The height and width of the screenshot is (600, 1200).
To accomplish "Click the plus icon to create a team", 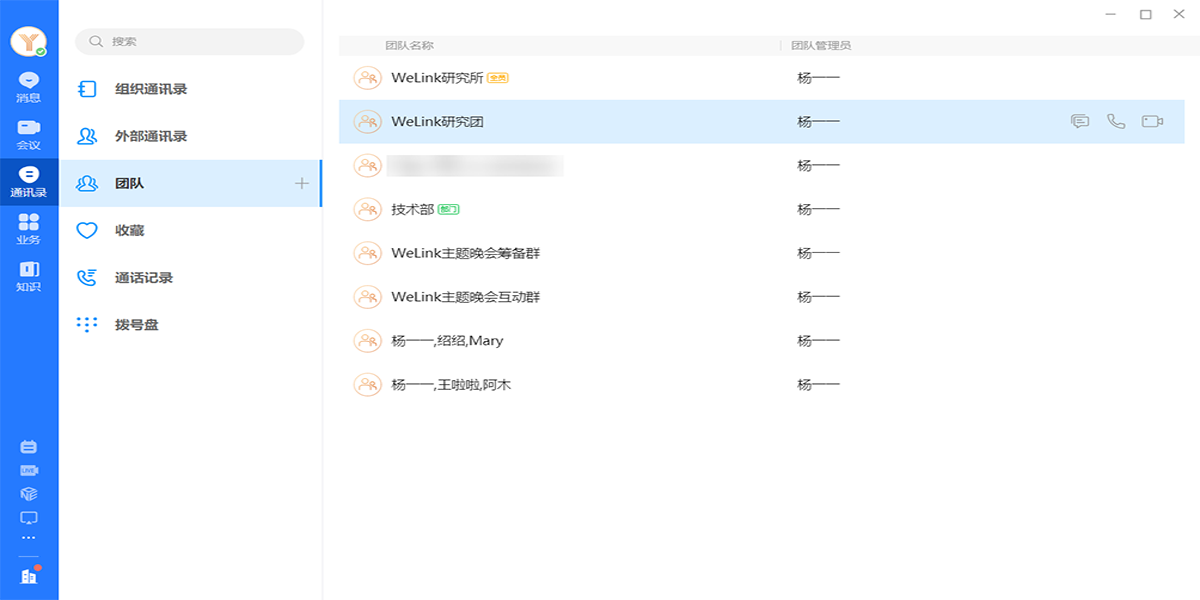I will point(302,183).
